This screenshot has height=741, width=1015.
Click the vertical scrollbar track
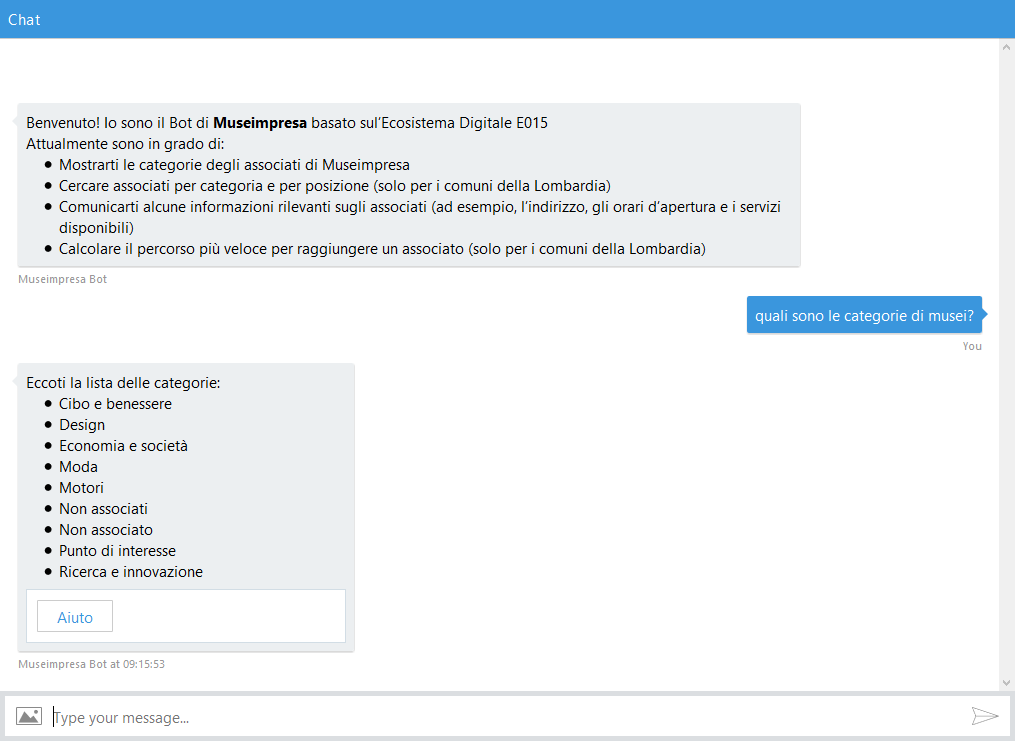pos(1006,360)
